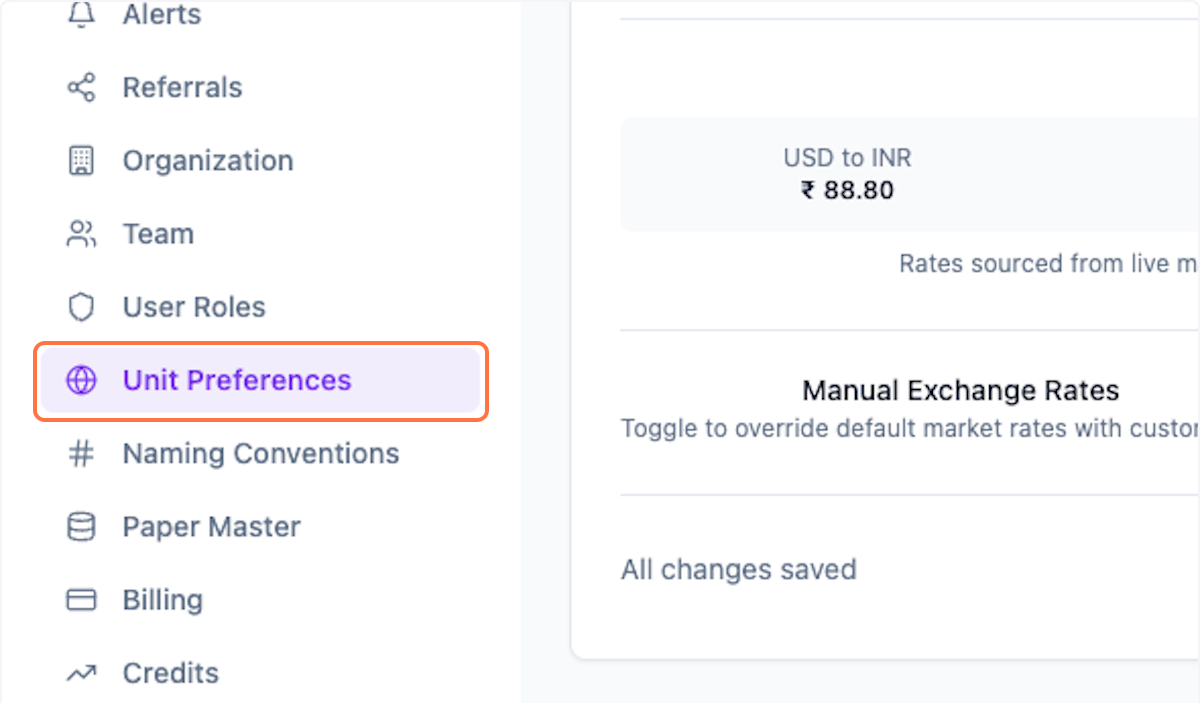Screen dimensions: 1200x703
Task: Click the shield icon for User Roles
Action: (81, 307)
